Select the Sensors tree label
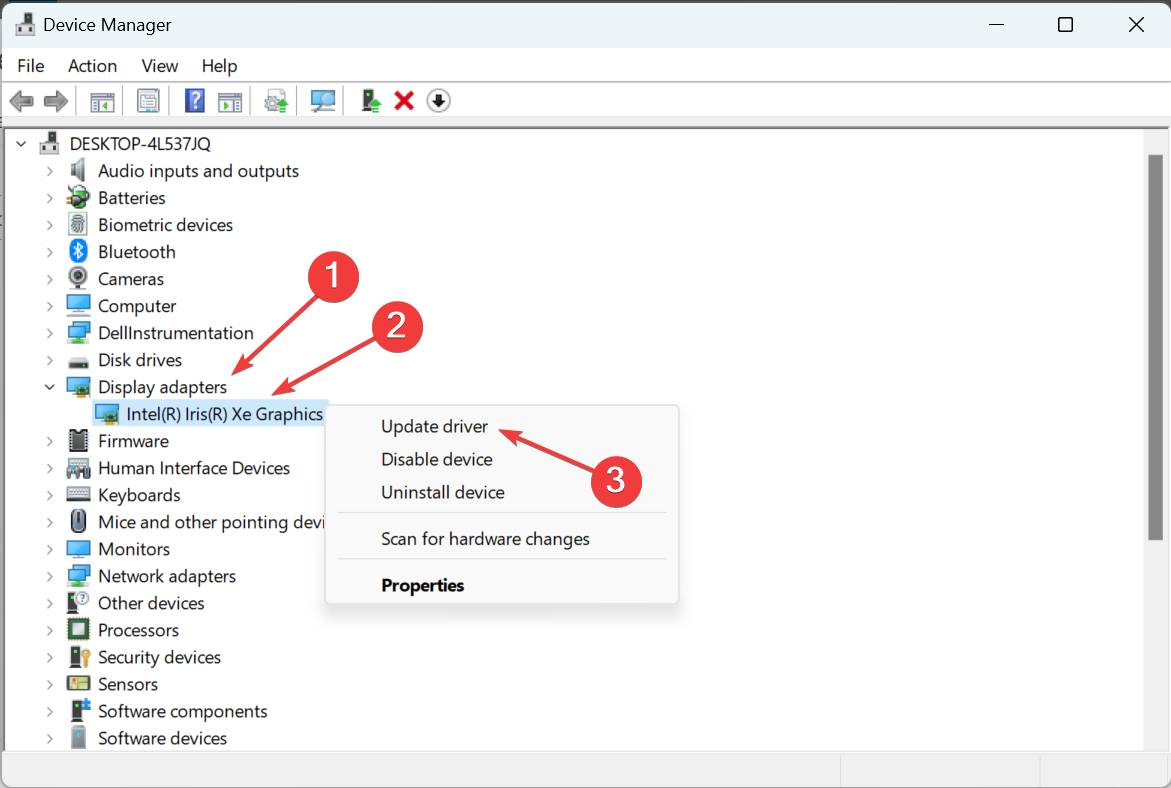This screenshot has height=788, width=1171. pyautogui.click(x=128, y=684)
